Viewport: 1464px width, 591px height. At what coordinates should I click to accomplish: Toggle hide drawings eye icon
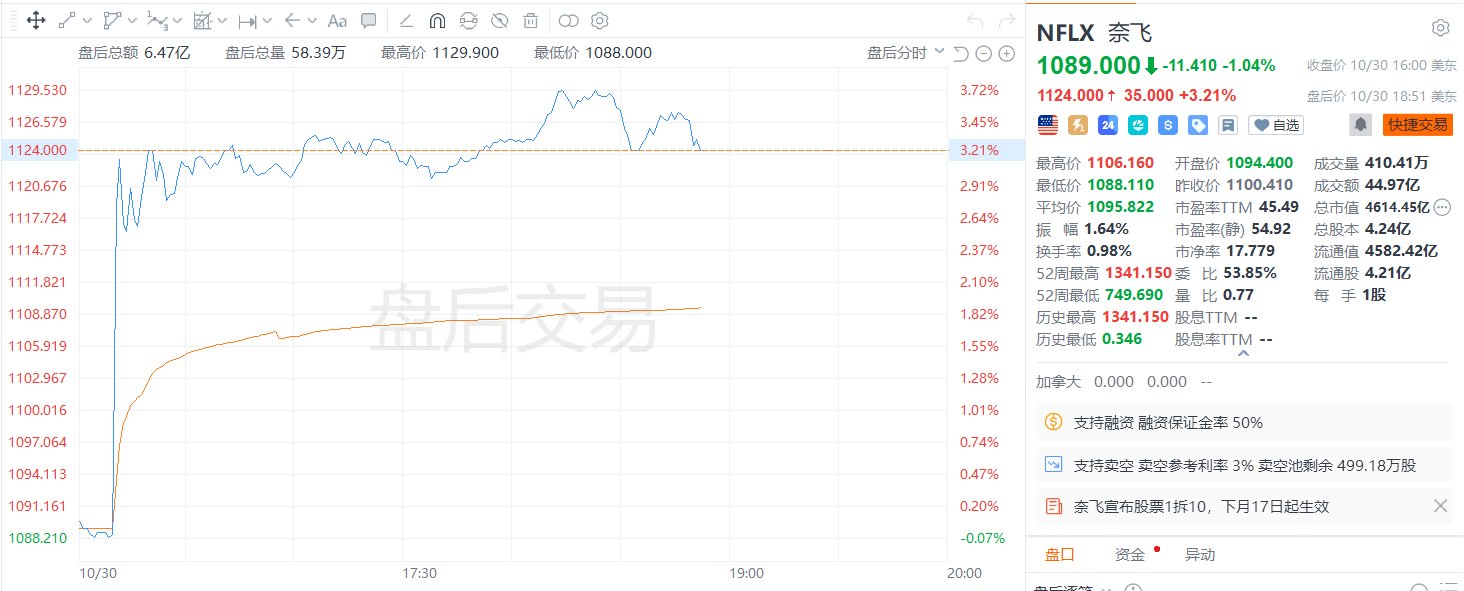500,20
